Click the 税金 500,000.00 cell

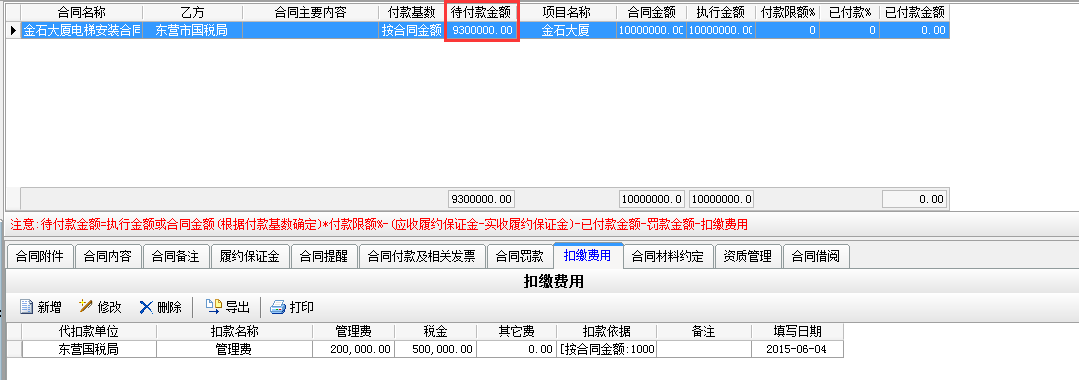[436, 349]
